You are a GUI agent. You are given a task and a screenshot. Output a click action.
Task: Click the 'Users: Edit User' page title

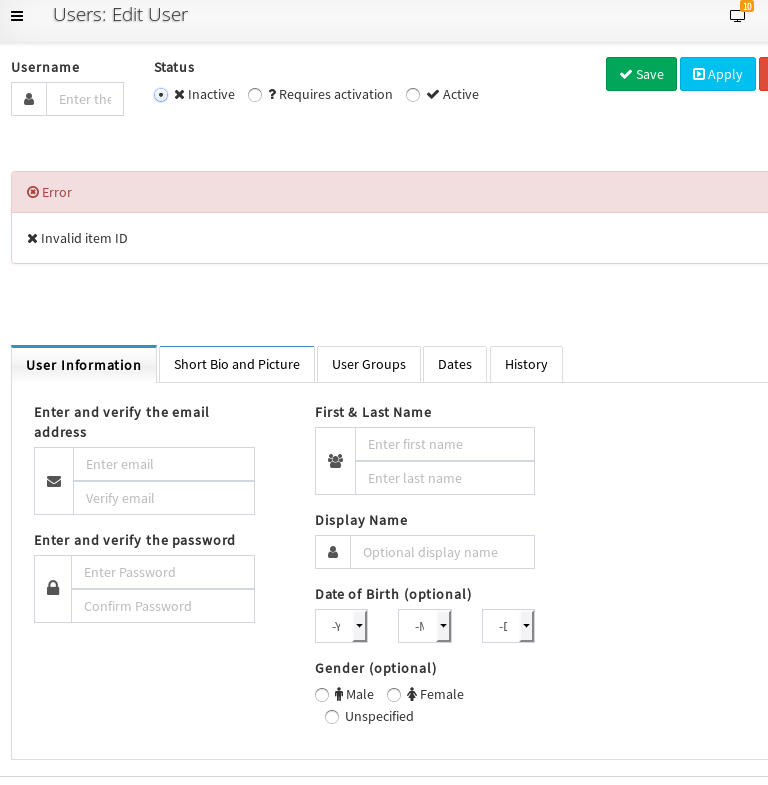point(121,15)
